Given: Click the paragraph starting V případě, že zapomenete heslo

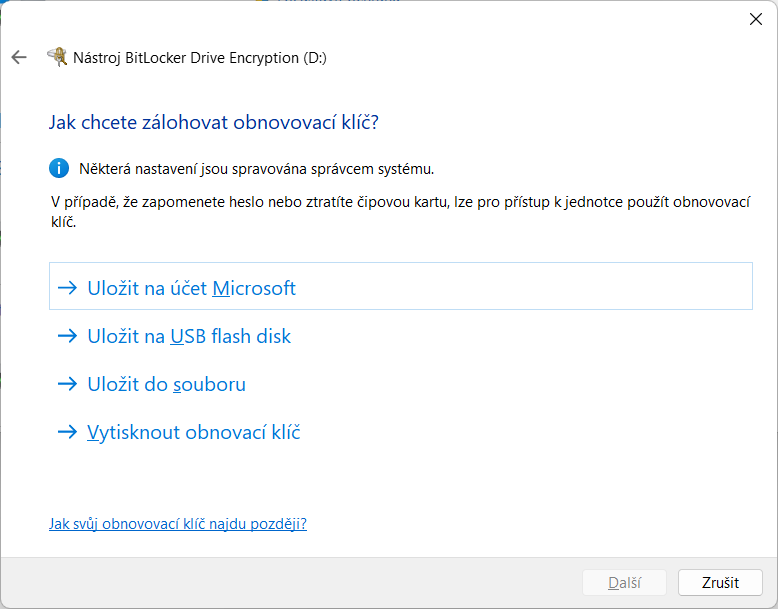Looking at the screenshot, I should tap(400, 212).
